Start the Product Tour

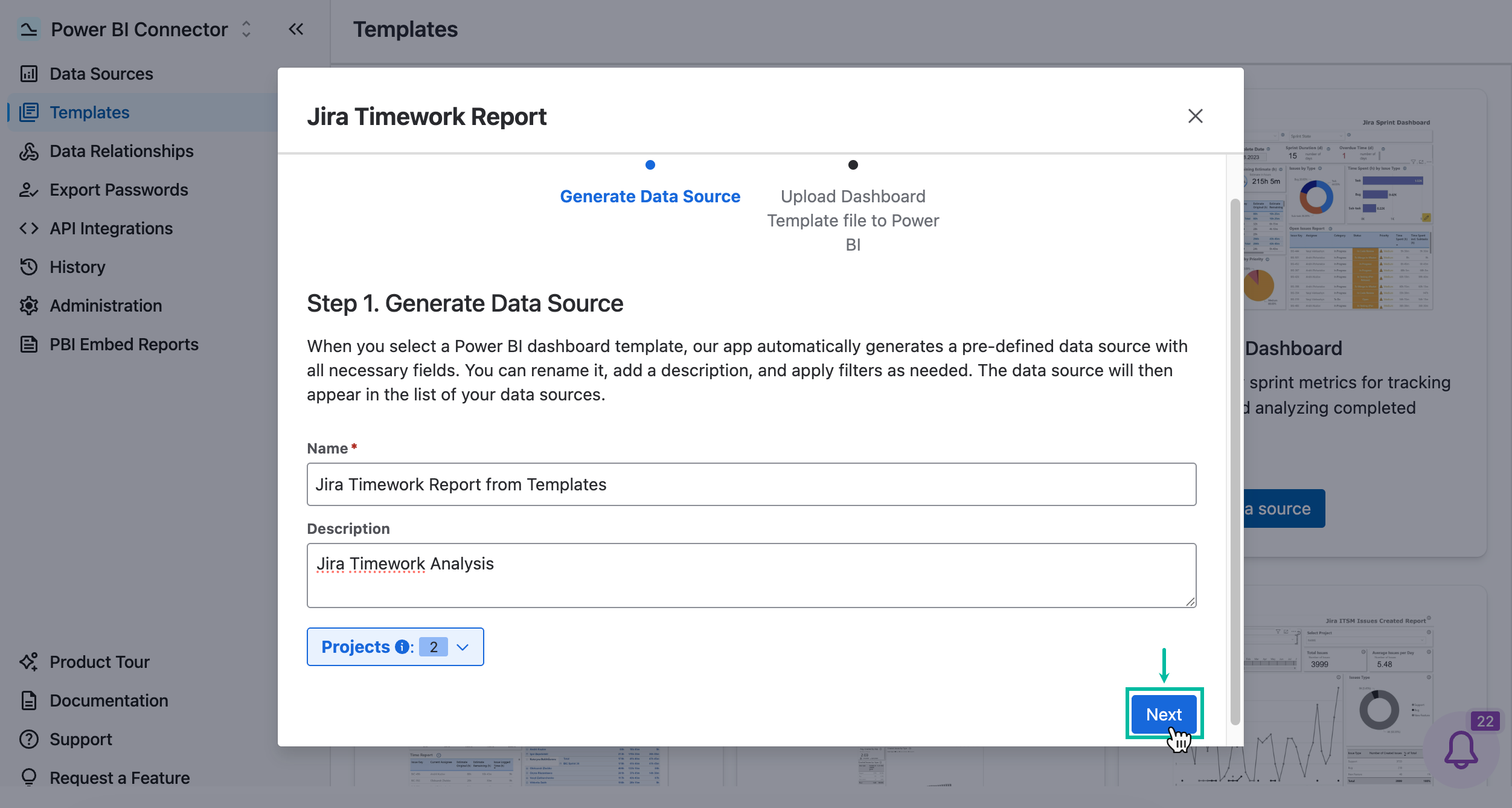[100, 662]
